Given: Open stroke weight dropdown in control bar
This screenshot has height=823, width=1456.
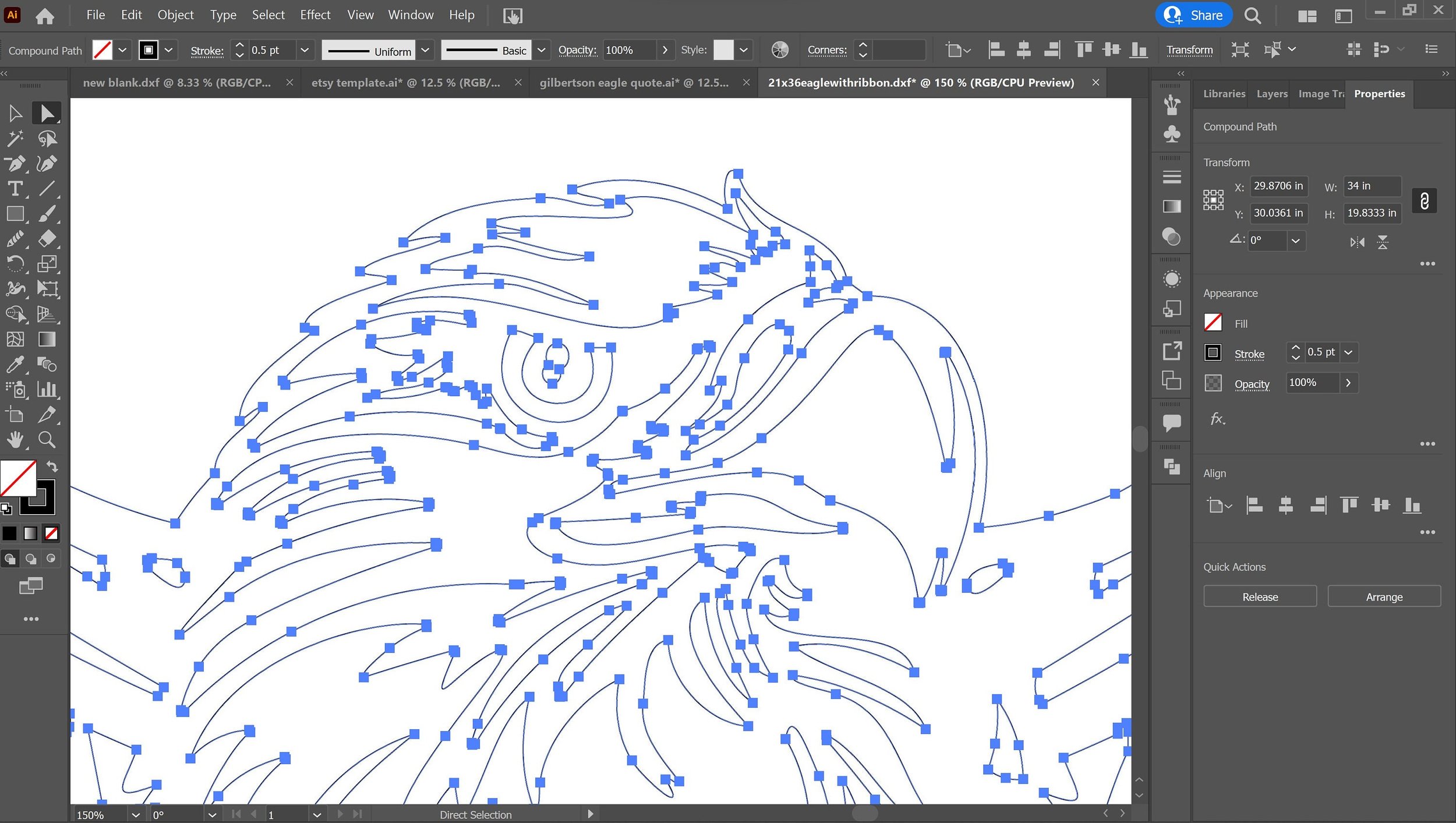Looking at the screenshot, I should 305,50.
